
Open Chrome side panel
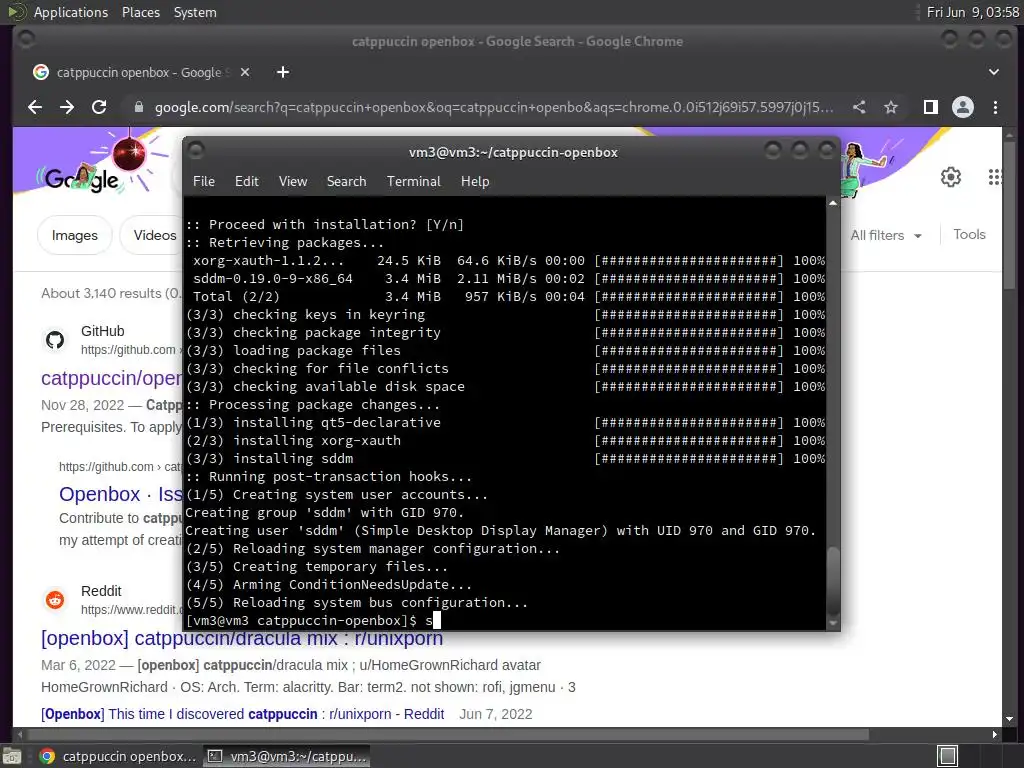click(931, 107)
